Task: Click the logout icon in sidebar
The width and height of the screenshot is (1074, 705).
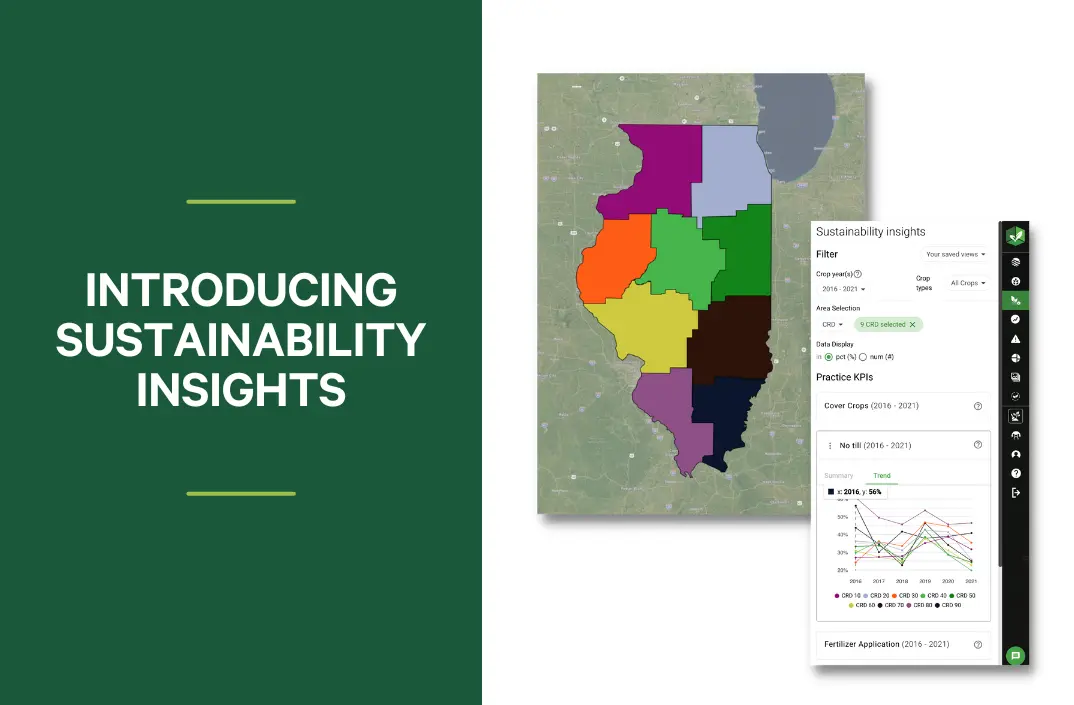Action: tap(1015, 493)
